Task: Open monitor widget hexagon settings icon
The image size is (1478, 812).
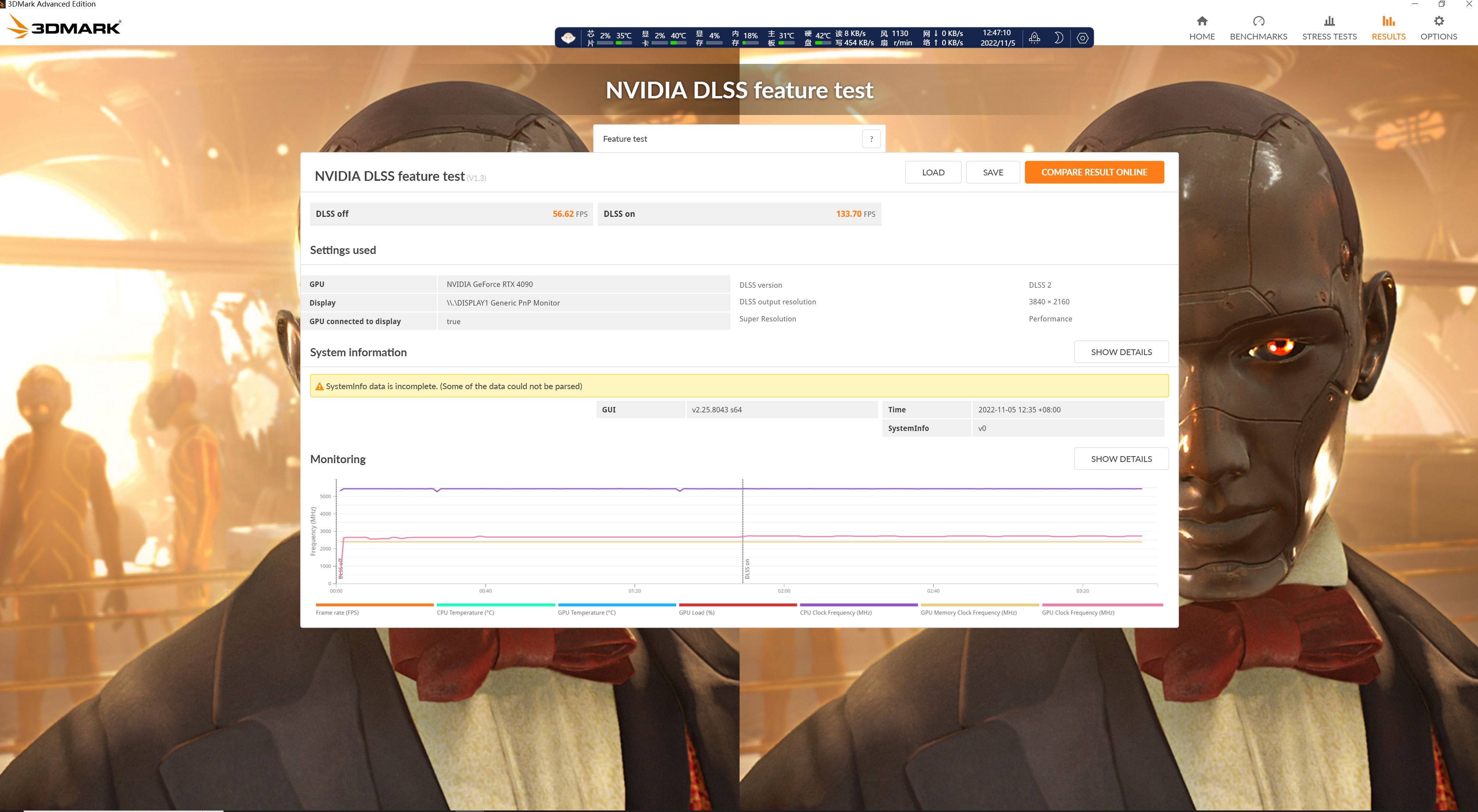Action: click(x=1082, y=38)
